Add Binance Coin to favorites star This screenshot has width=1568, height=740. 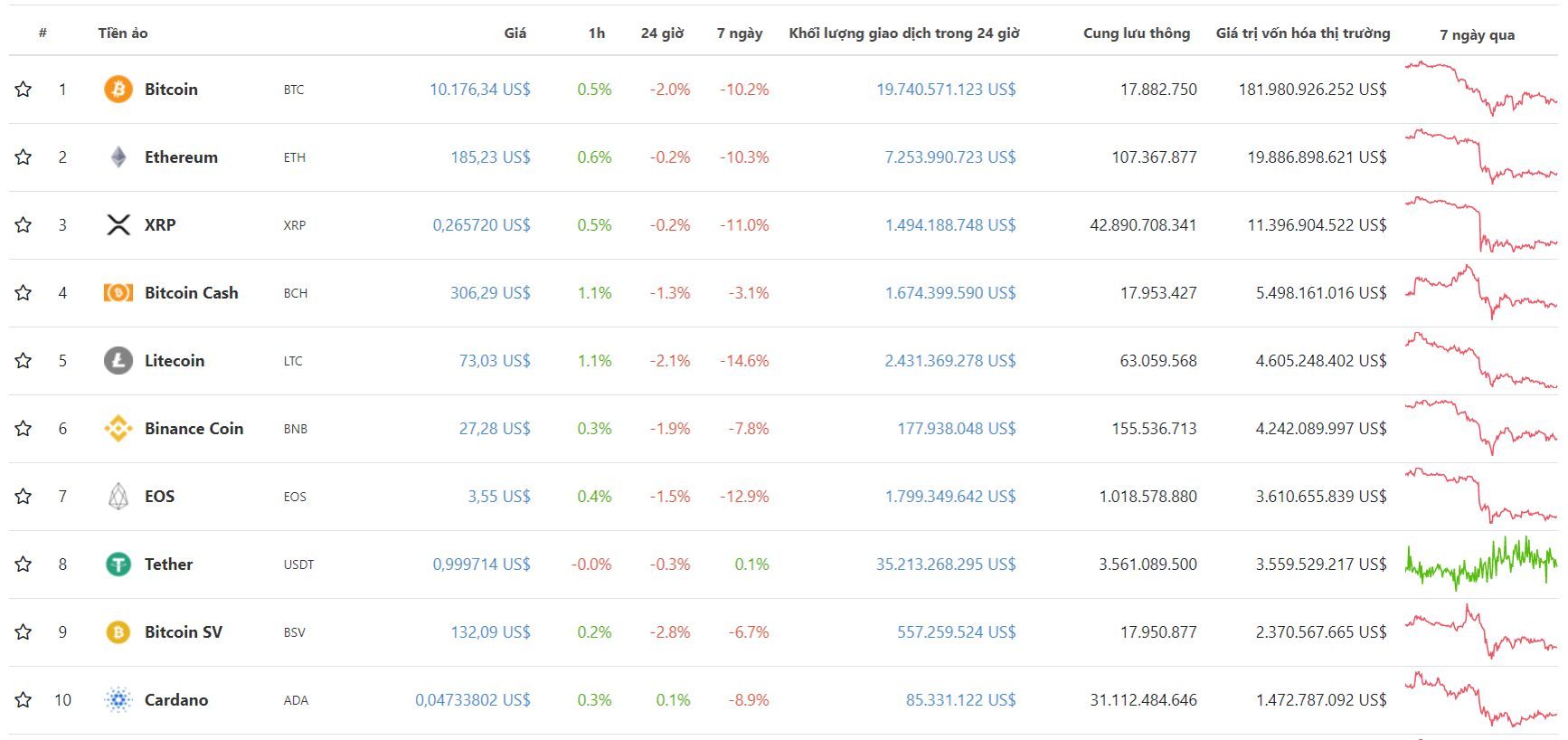point(24,428)
